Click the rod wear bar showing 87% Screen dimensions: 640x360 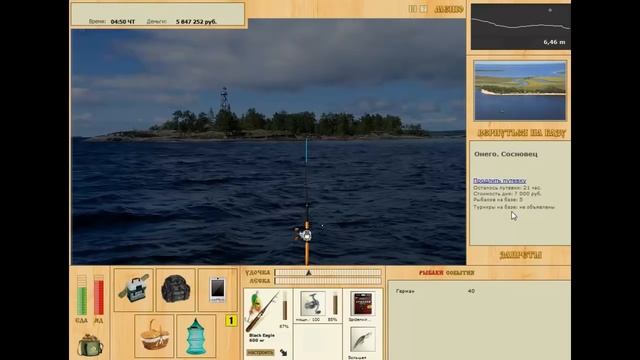[284, 306]
